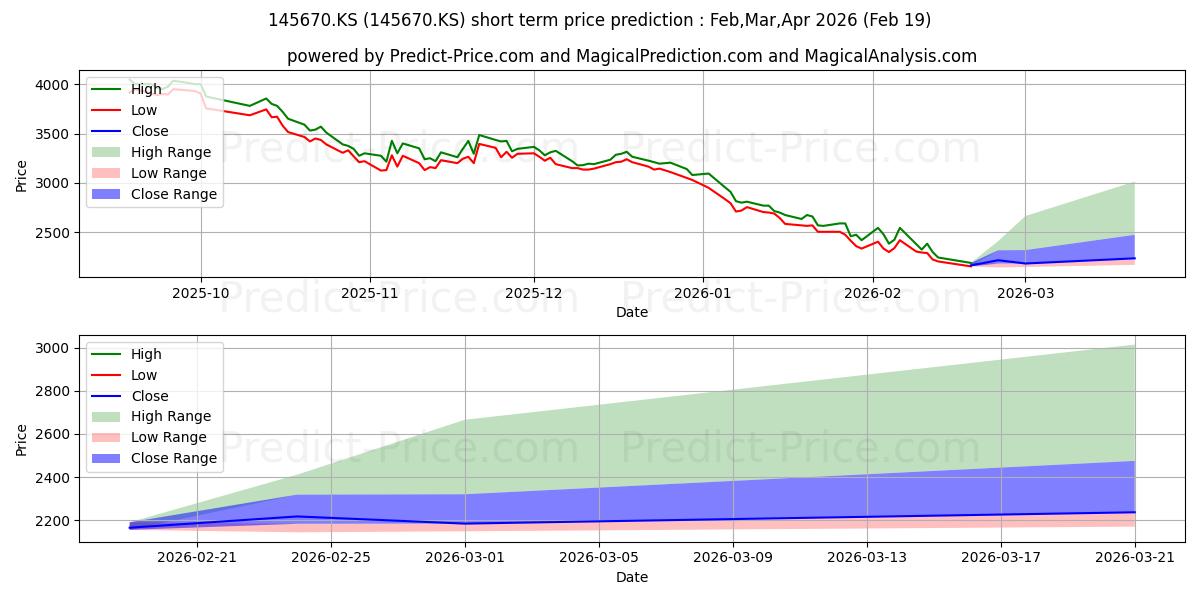
Task: Click the '2600' y-axis tick in lower chart
Action: pyautogui.click(x=54, y=435)
